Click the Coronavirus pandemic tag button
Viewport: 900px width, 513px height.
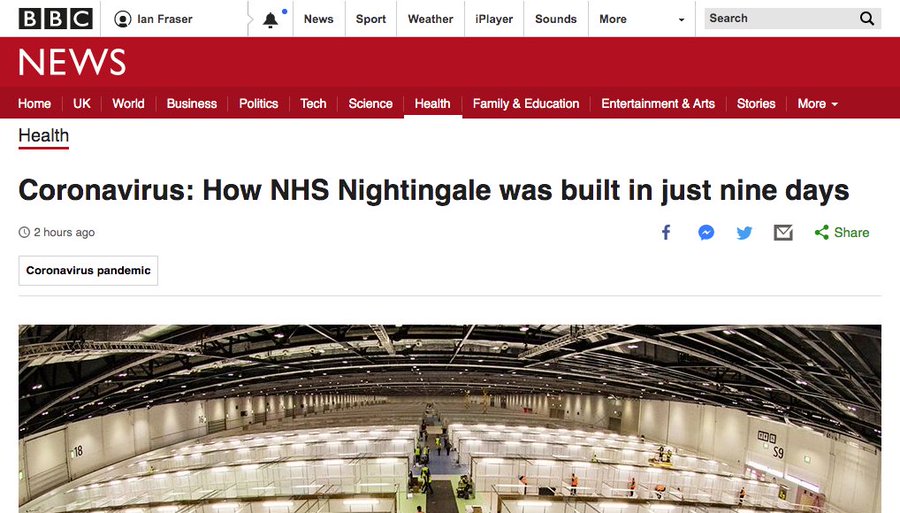pyautogui.click(x=88, y=270)
